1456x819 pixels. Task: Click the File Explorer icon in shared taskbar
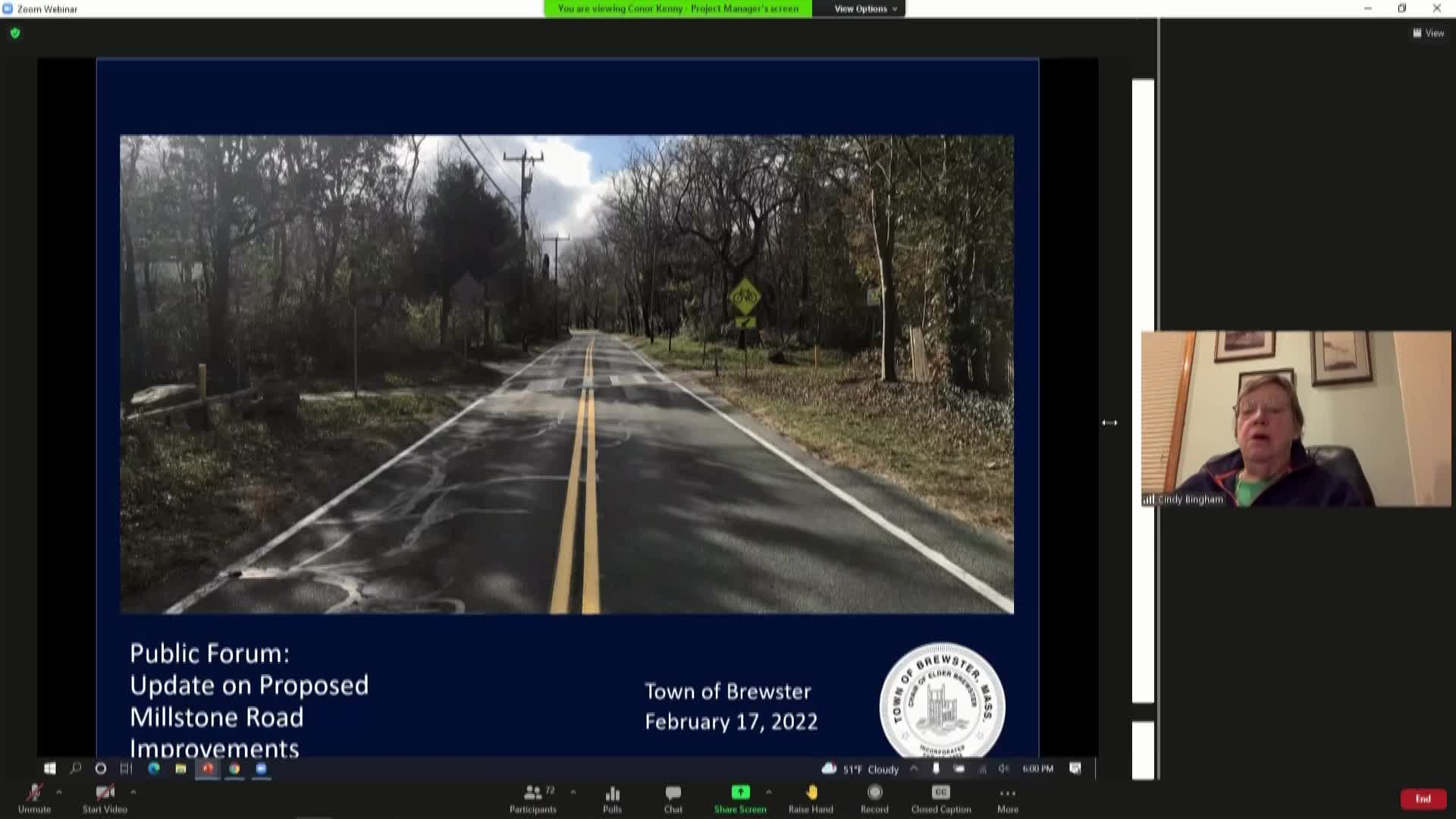click(x=180, y=768)
